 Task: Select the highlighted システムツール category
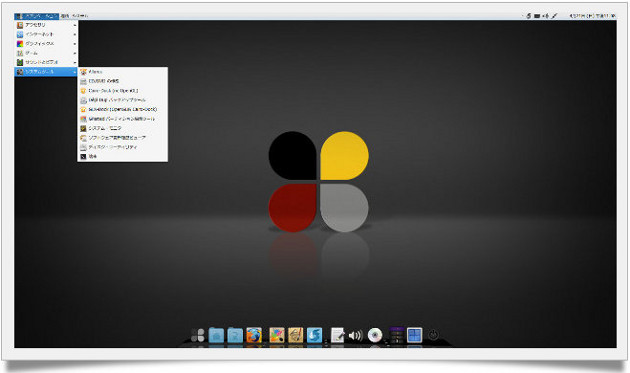click(x=46, y=72)
